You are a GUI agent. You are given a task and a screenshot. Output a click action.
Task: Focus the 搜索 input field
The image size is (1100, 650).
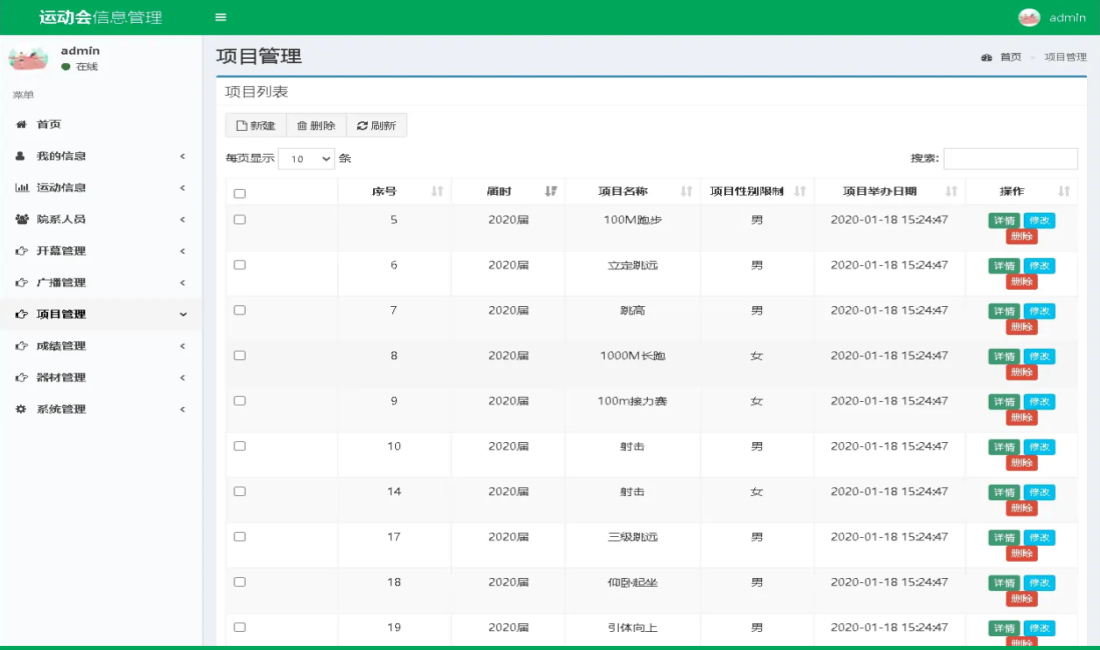click(x=1010, y=158)
